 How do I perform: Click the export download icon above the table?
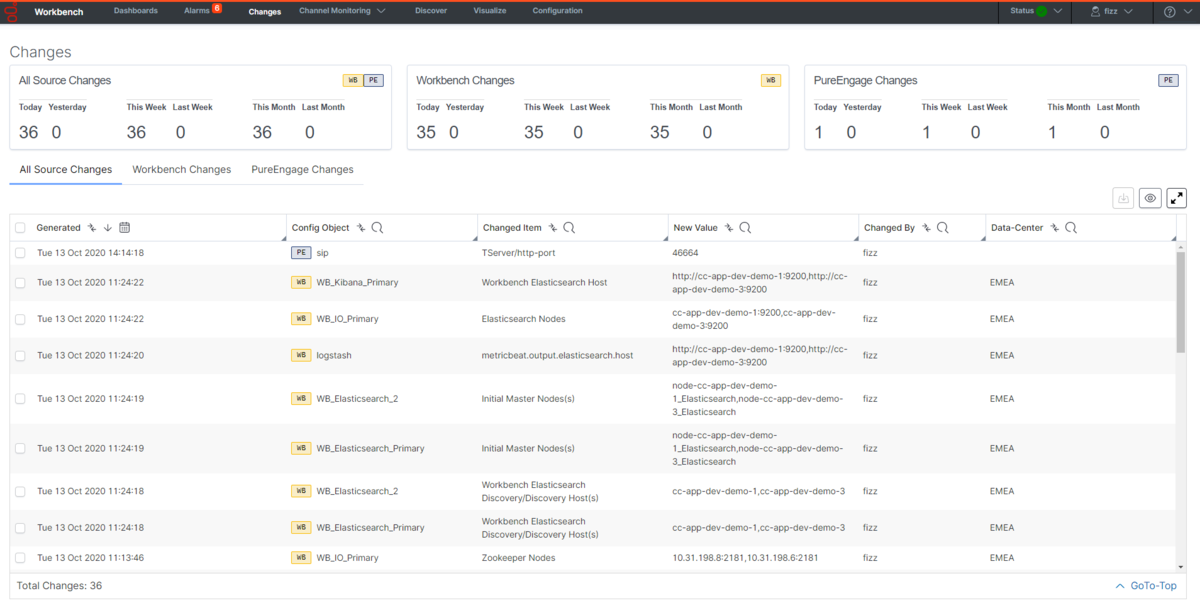1124,198
